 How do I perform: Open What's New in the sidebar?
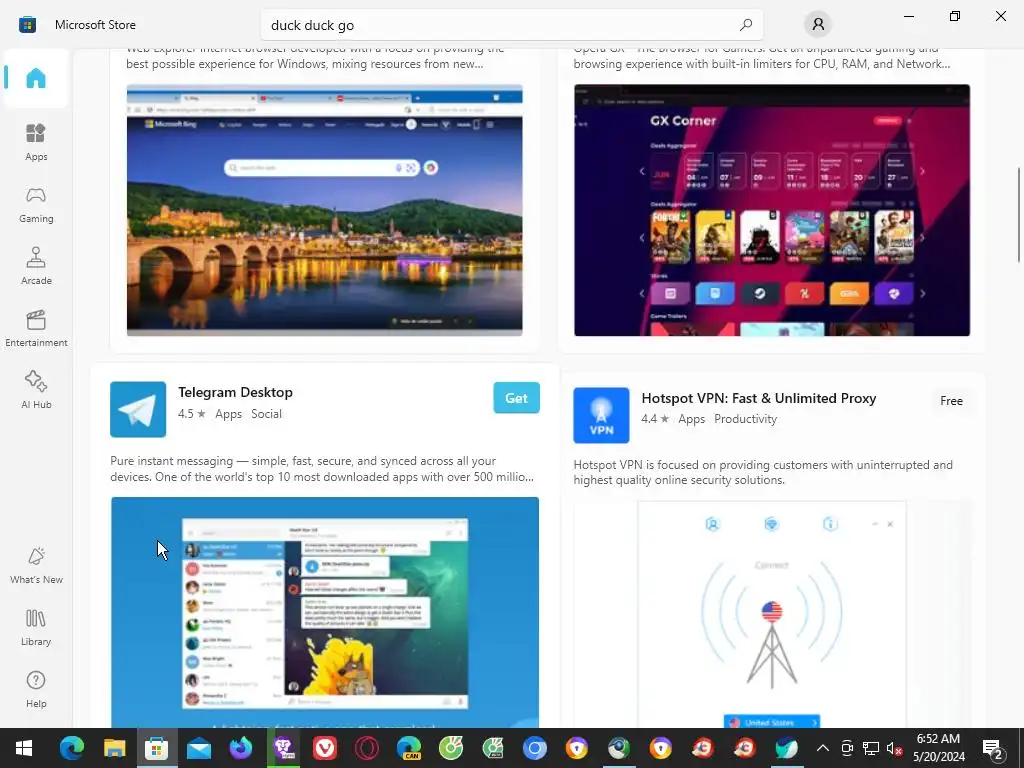tap(36, 565)
